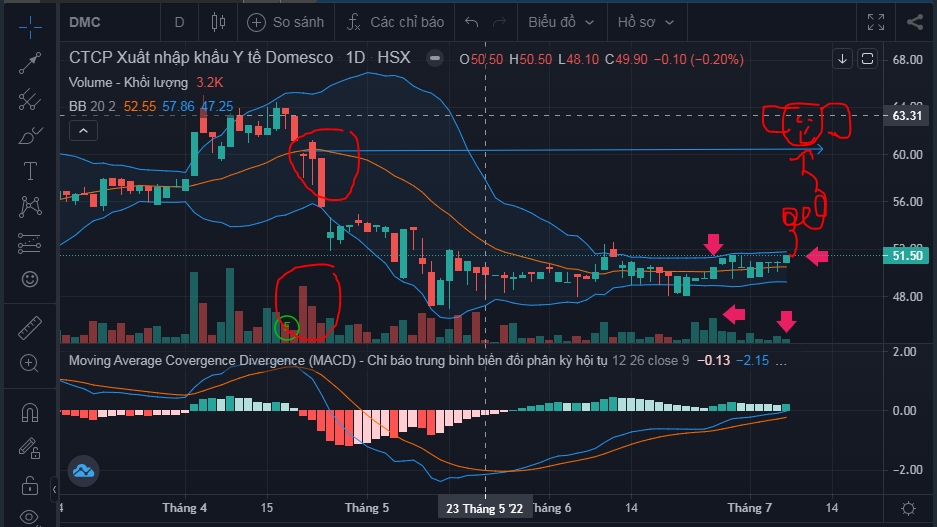This screenshot has width=937, height=527.
Task: Select the text annotation tool
Action: point(30,171)
